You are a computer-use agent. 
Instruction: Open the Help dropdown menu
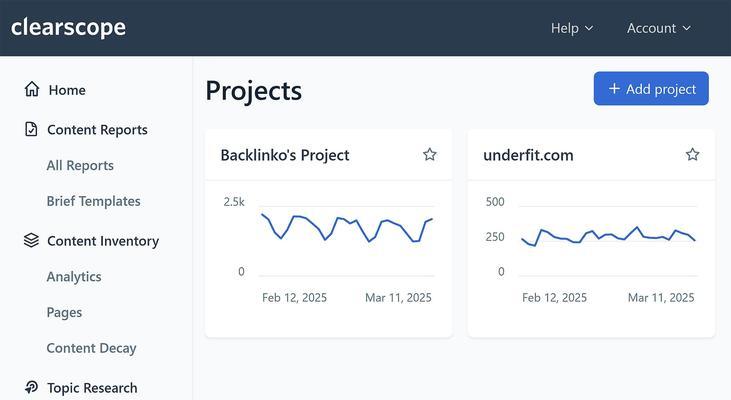[572, 28]
